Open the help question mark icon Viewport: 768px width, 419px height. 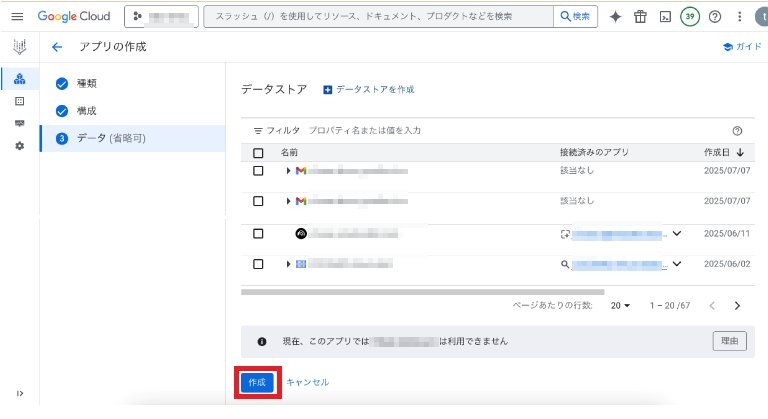(x=714, y=17)
